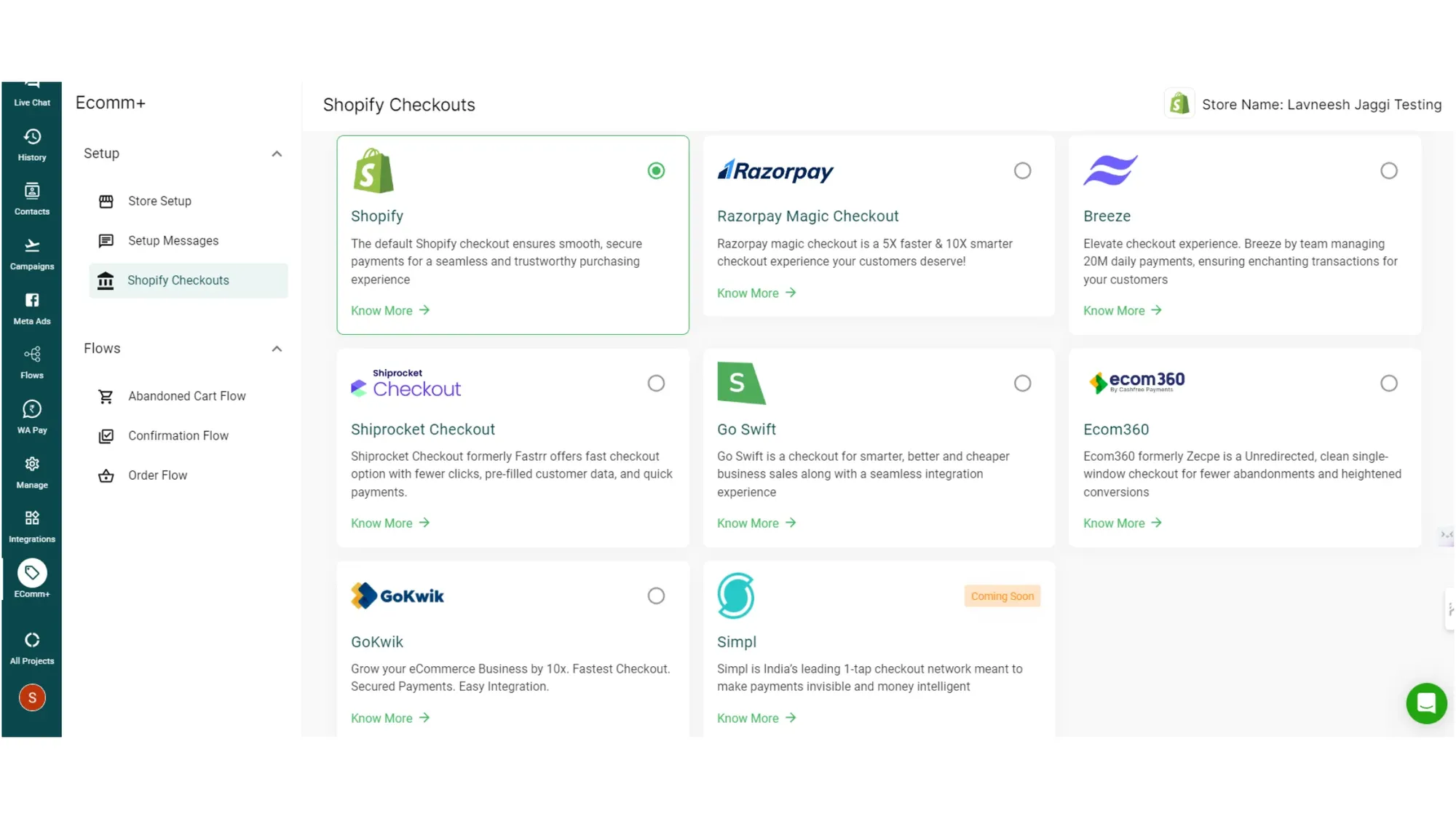Go to Campaigns section
The image size is (1456, 819).
tap(32, 253)
